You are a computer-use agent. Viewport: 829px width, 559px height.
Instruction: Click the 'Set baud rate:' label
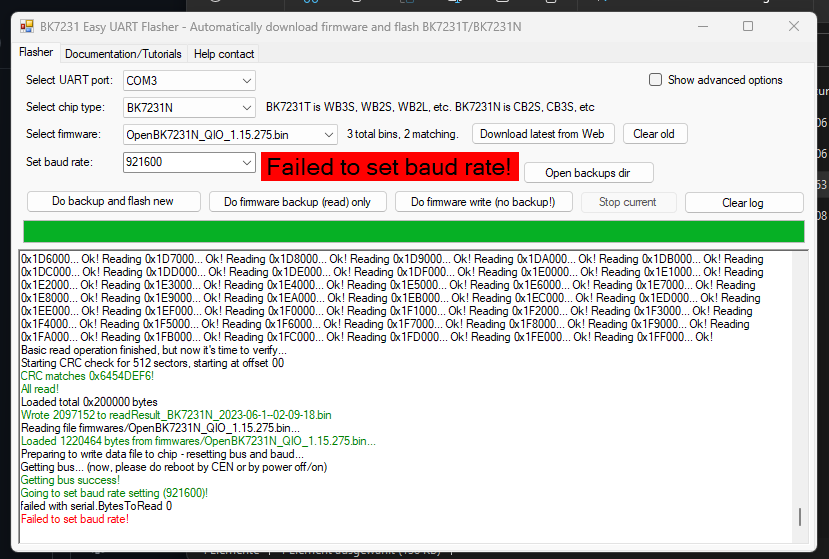59,162
